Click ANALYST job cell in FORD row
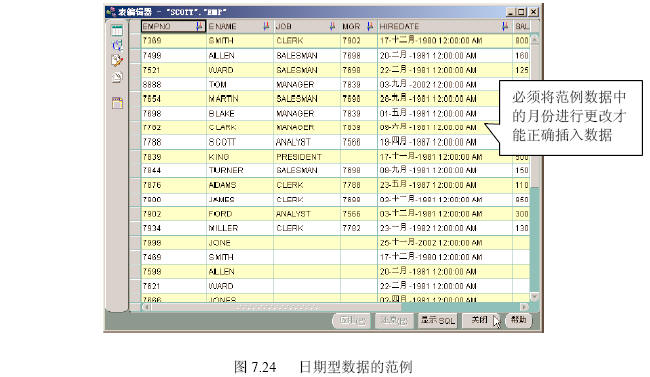The width and height of the screenshot is (650, 377). click(306, 214)
